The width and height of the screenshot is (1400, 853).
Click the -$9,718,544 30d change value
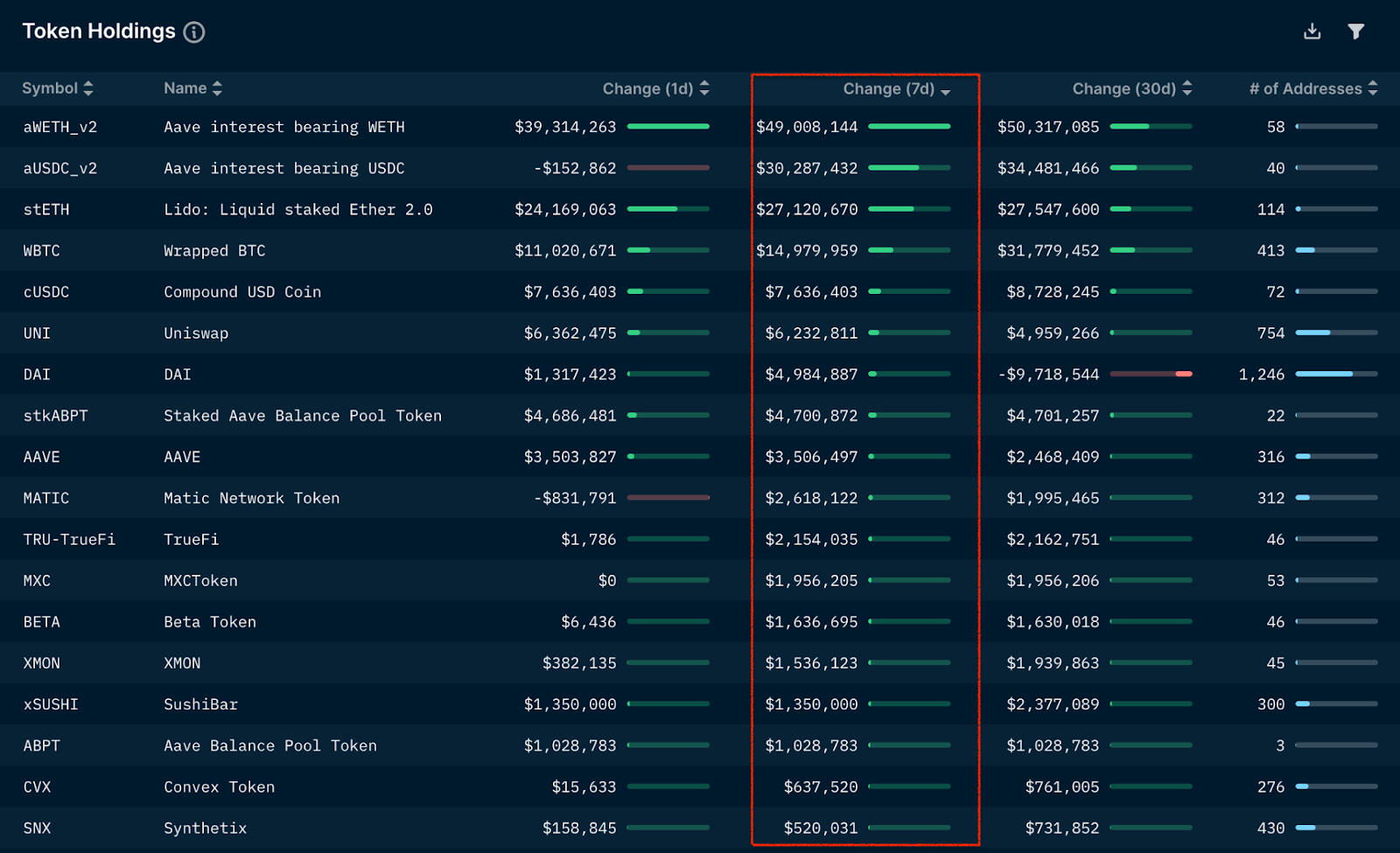point(1048,374)
